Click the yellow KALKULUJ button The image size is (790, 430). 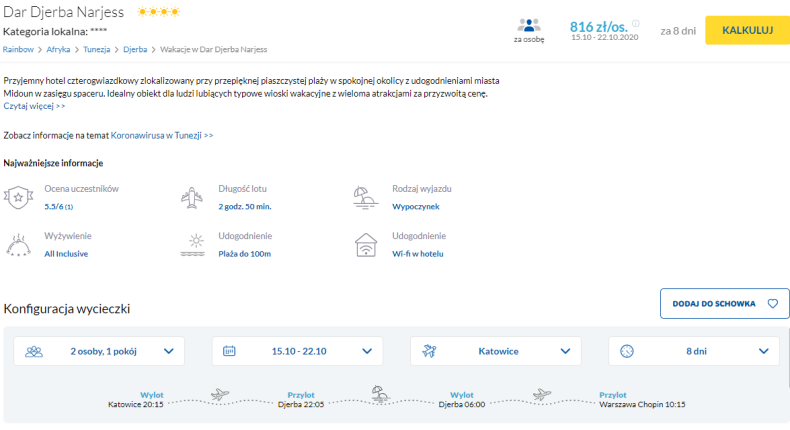pyautogui.click(x=747, y=30)
